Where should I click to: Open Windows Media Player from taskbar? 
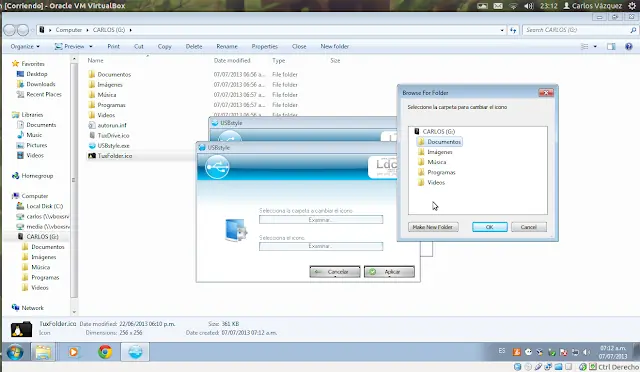coord(74,352)
